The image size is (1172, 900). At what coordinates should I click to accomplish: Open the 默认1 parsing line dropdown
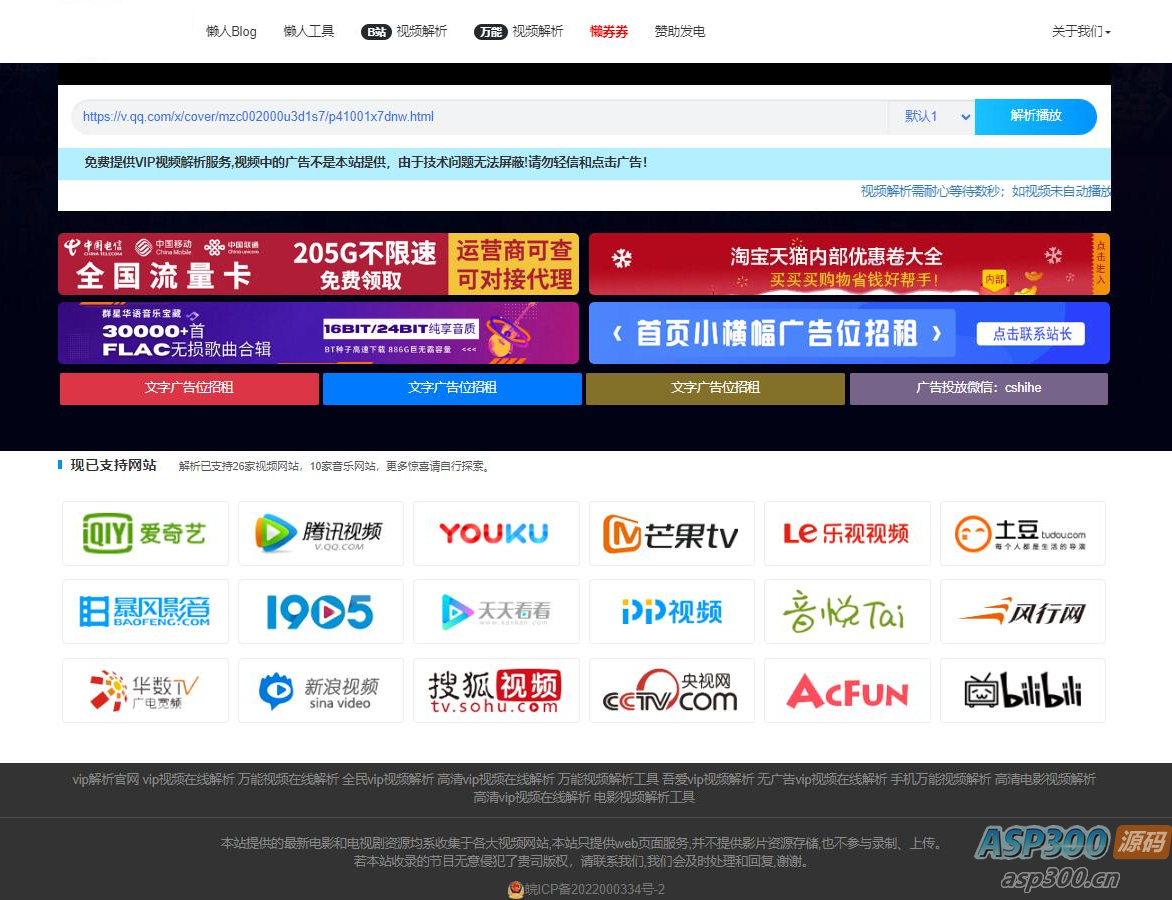(x=931, y=117)
